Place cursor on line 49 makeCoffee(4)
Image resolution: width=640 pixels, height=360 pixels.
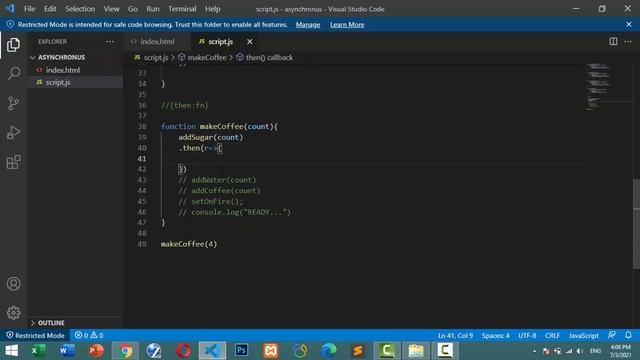click(x=189, y=244)
